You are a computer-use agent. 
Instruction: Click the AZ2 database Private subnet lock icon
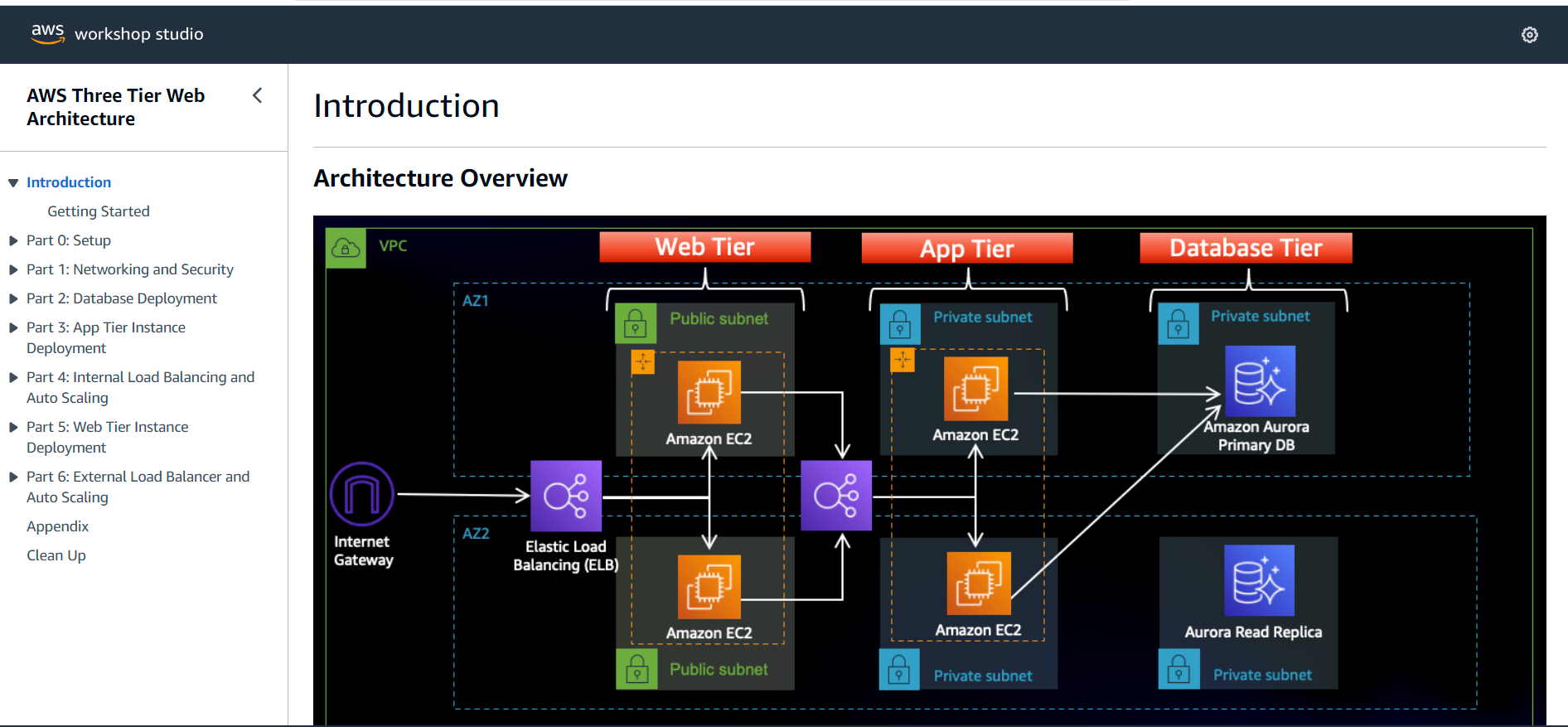[x=1179, y=669]
